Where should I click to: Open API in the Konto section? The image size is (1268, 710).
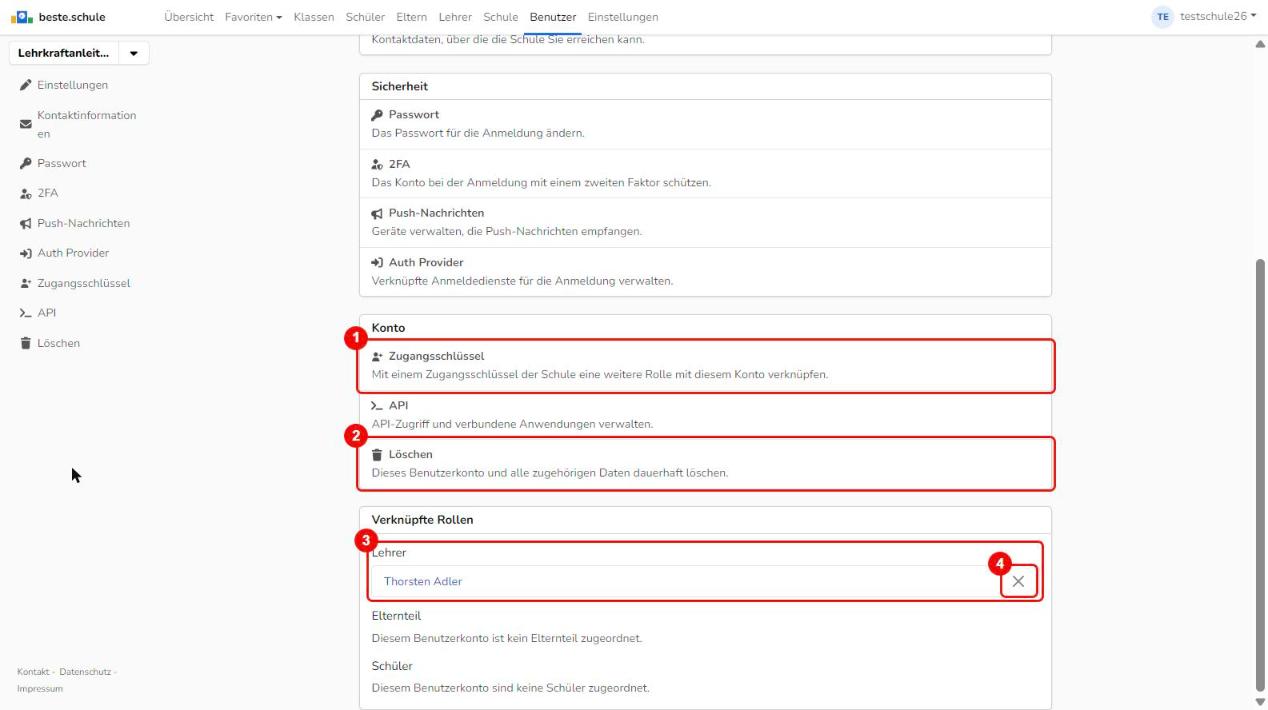[x=705, y=414]
